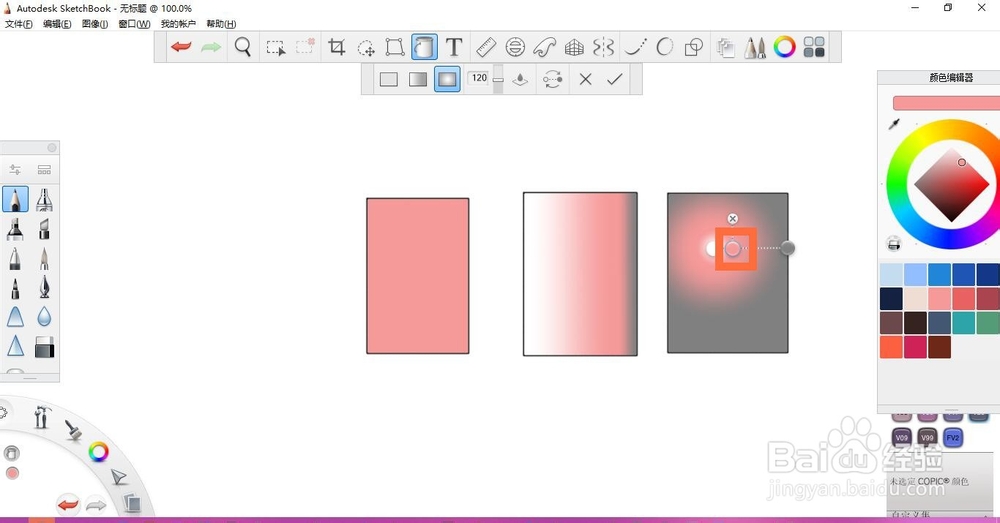Select the Ellipse guide tool
The height and width of the screenshot is (523, 1000).
(515, 47)
